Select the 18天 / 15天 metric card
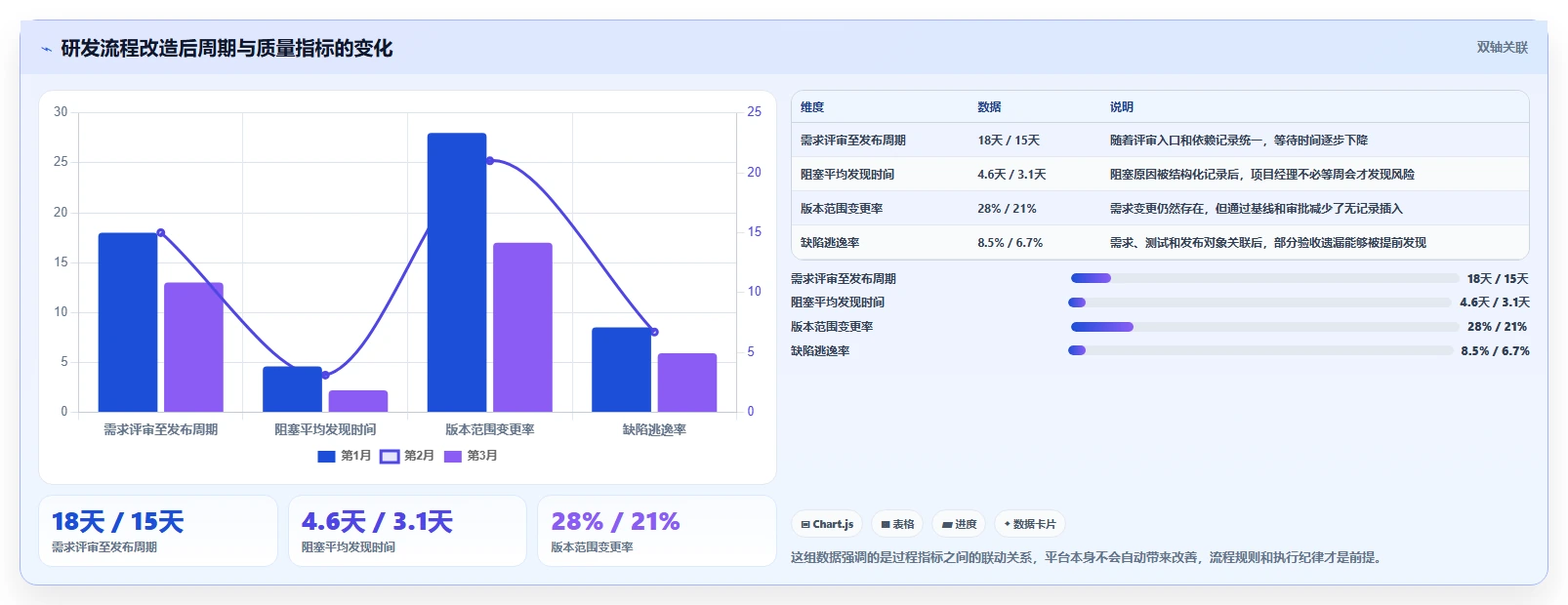The width and height of the screenshot is (1568, 605). tap(158, 531)
